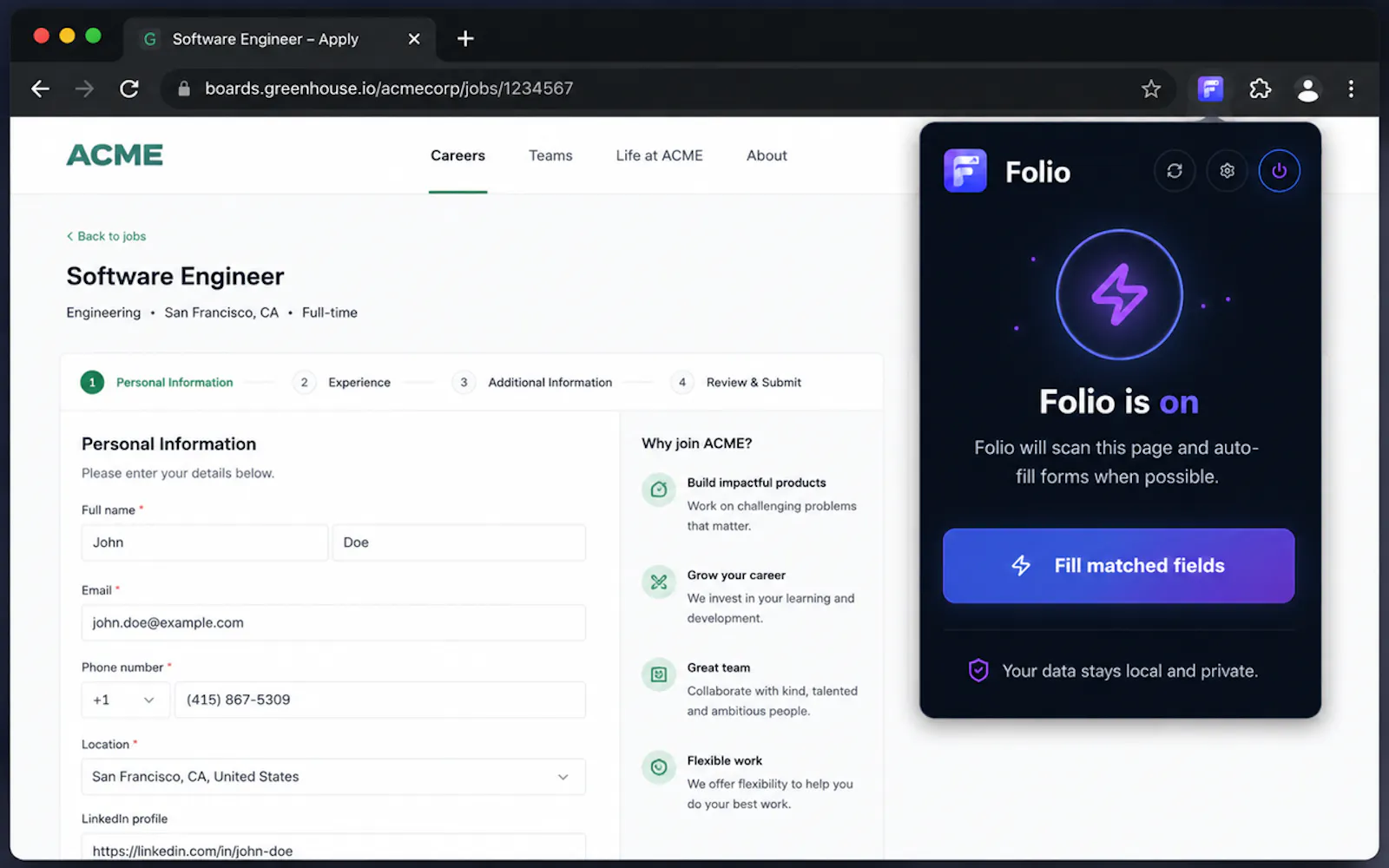Open the +1 country code dropdown
This screenshot has height=868, width=1389.
pos(125,700)
